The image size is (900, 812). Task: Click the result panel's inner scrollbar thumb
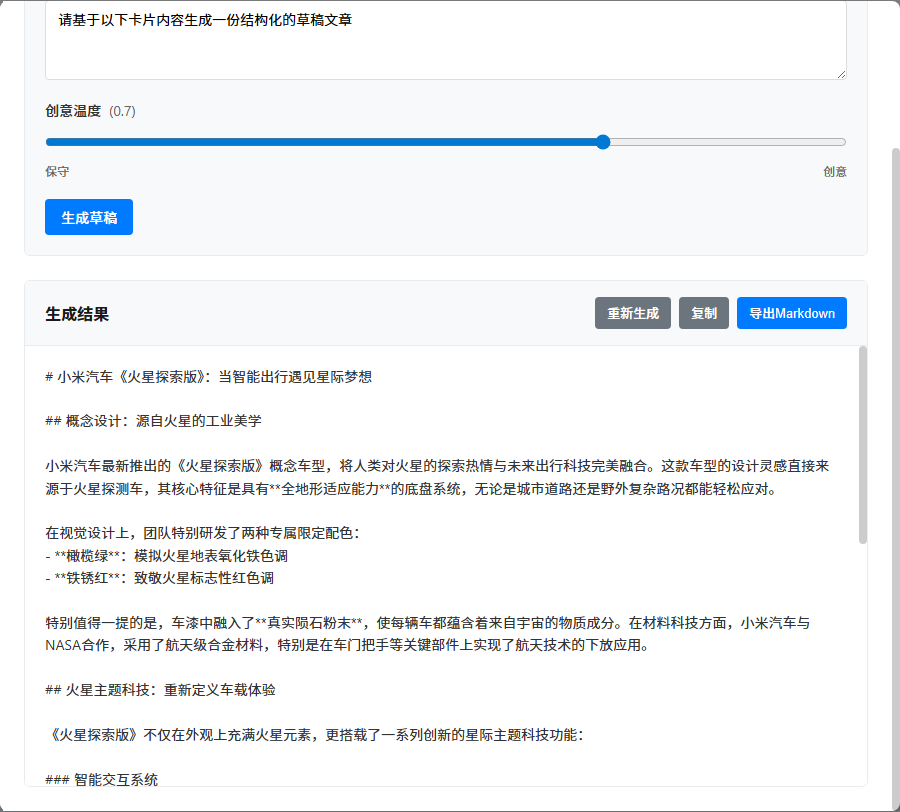(x=862, y=445)
